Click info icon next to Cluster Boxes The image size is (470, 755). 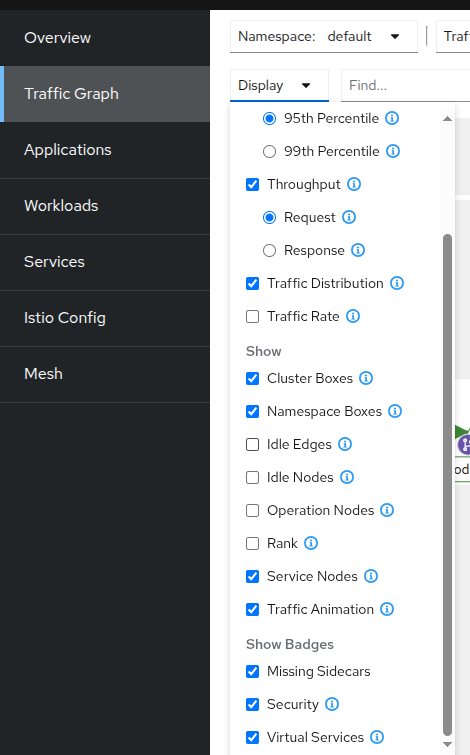[366, 378]
